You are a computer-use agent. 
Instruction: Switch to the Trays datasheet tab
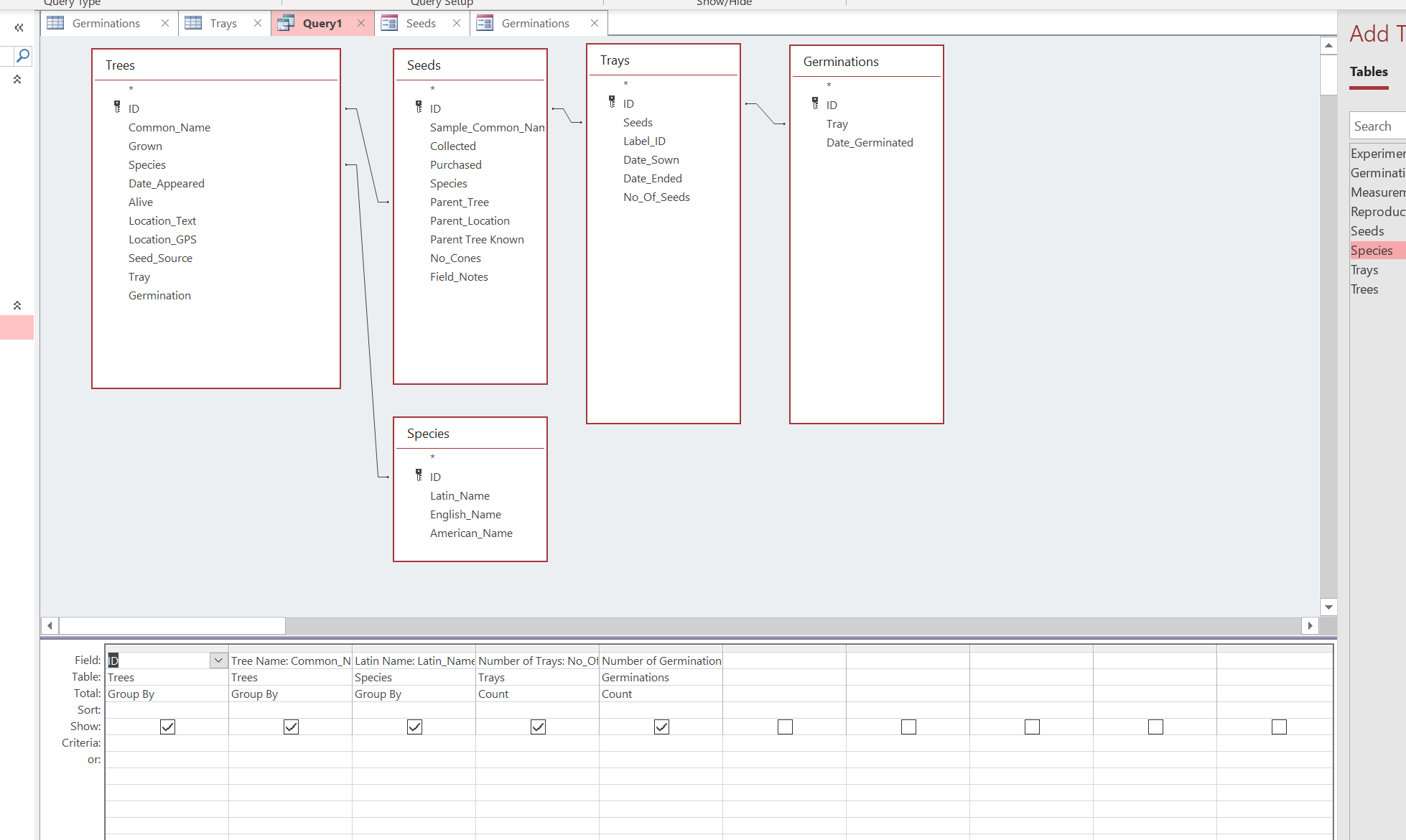pos(223,23)
